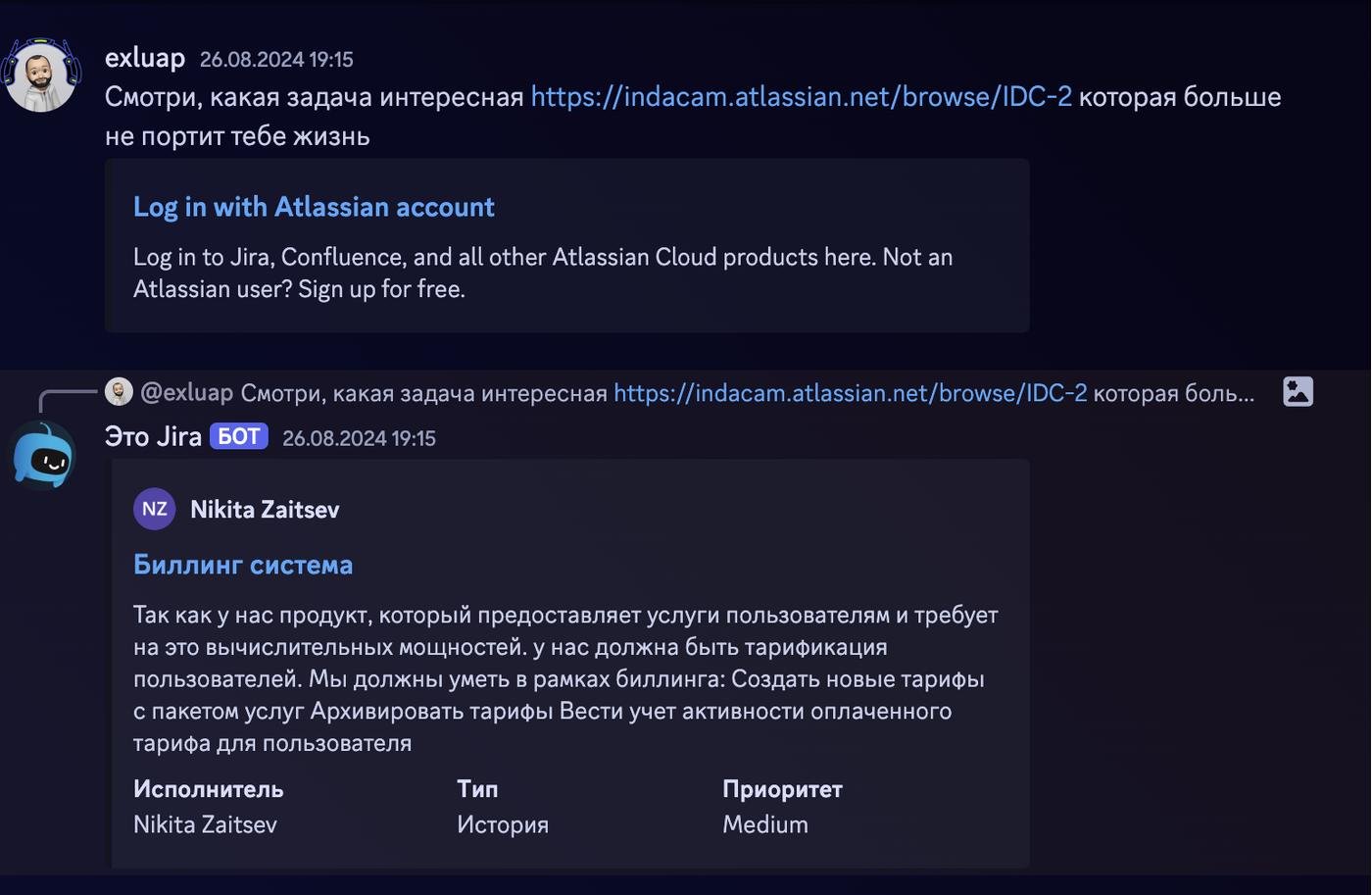
Task: Click the NZ author avatar in embed
Action: 154,510
